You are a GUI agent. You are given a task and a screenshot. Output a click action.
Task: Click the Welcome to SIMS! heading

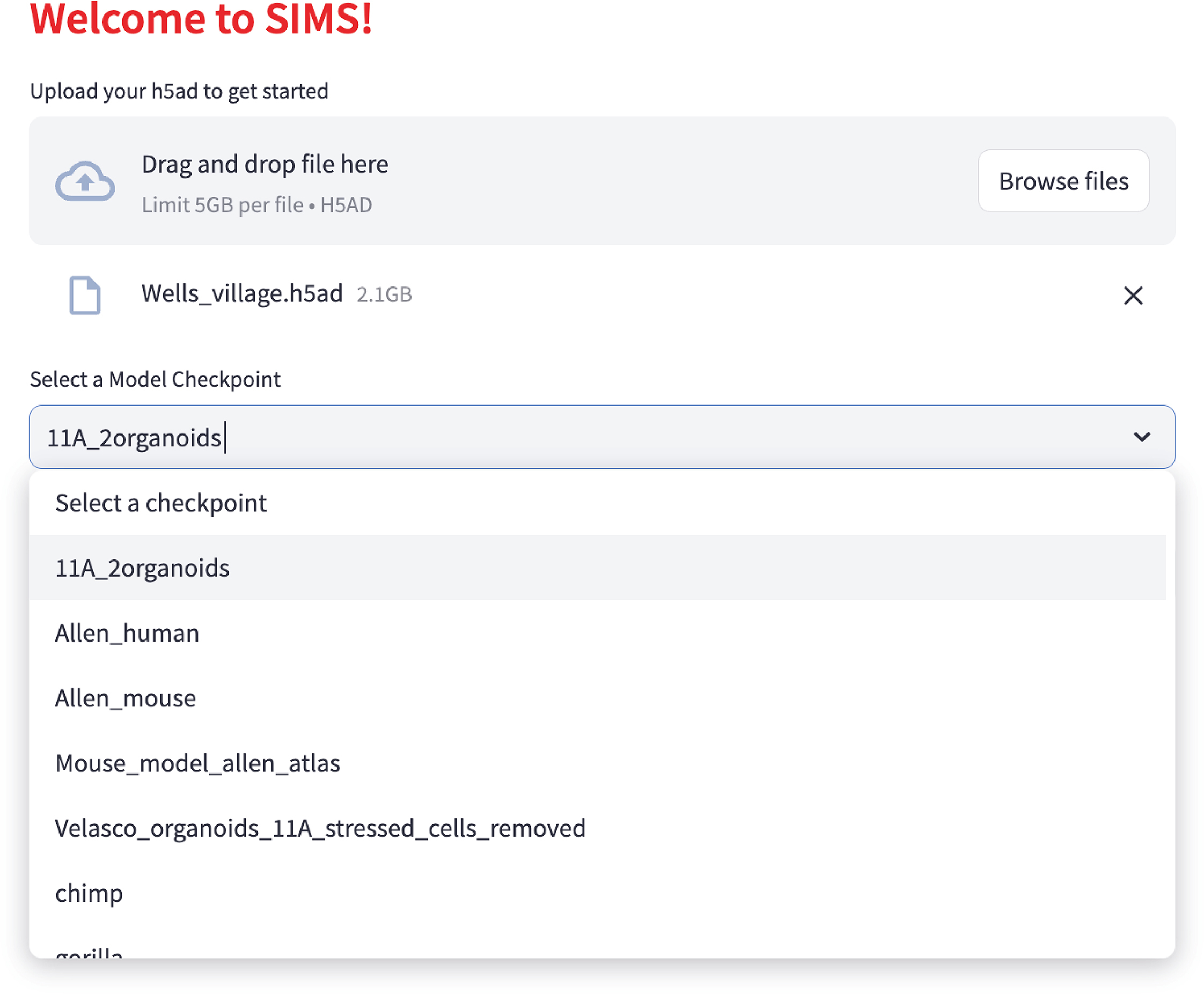pos(201,19)
